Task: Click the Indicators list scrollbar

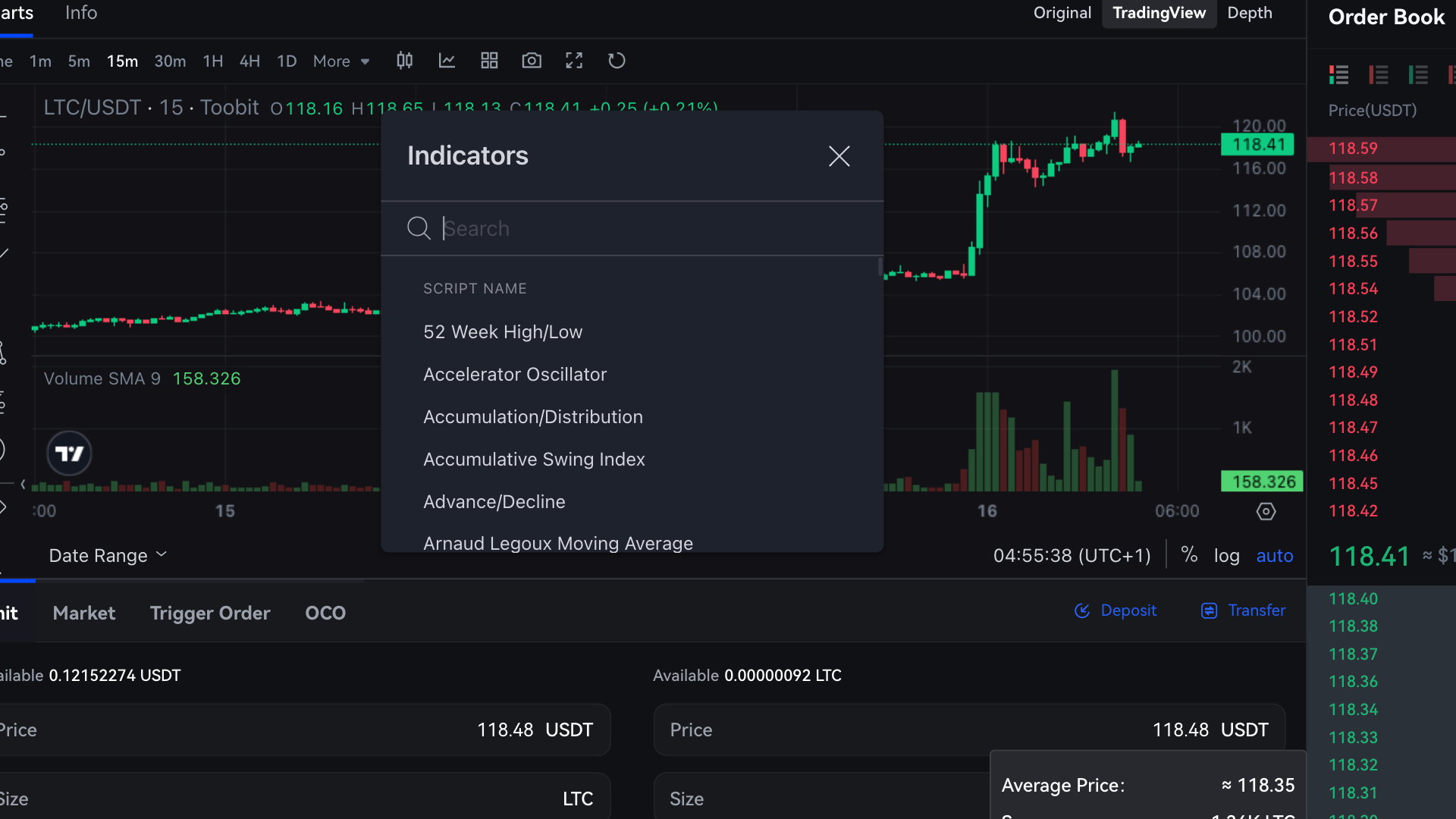Action: click(880, 266)
